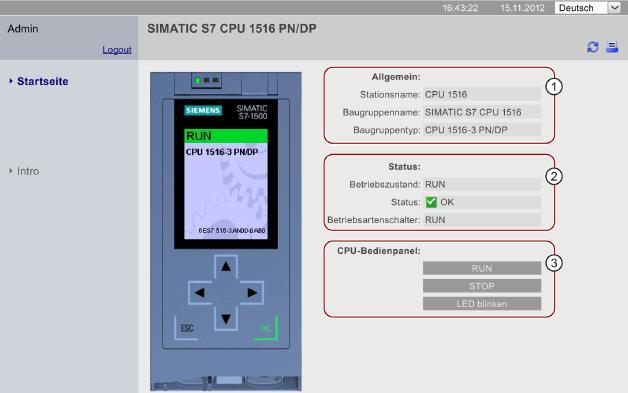This screenshot has width=628, height=393.
Task: Click the print page icon
Action: tap(612, 47)
